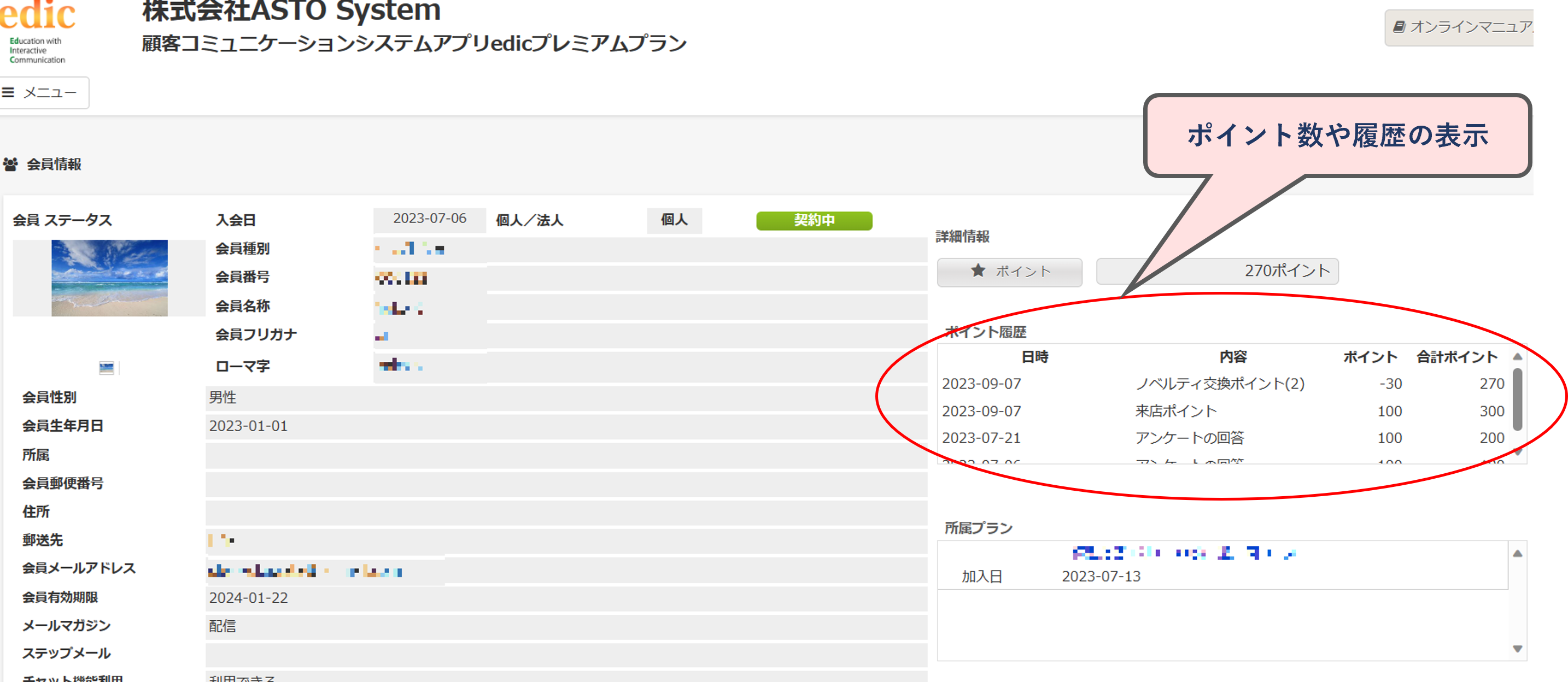Click the beach profile photo thumbnail
Image resolution: width=1568 pixels, height=682 pixels.
(x=109, y=278)
